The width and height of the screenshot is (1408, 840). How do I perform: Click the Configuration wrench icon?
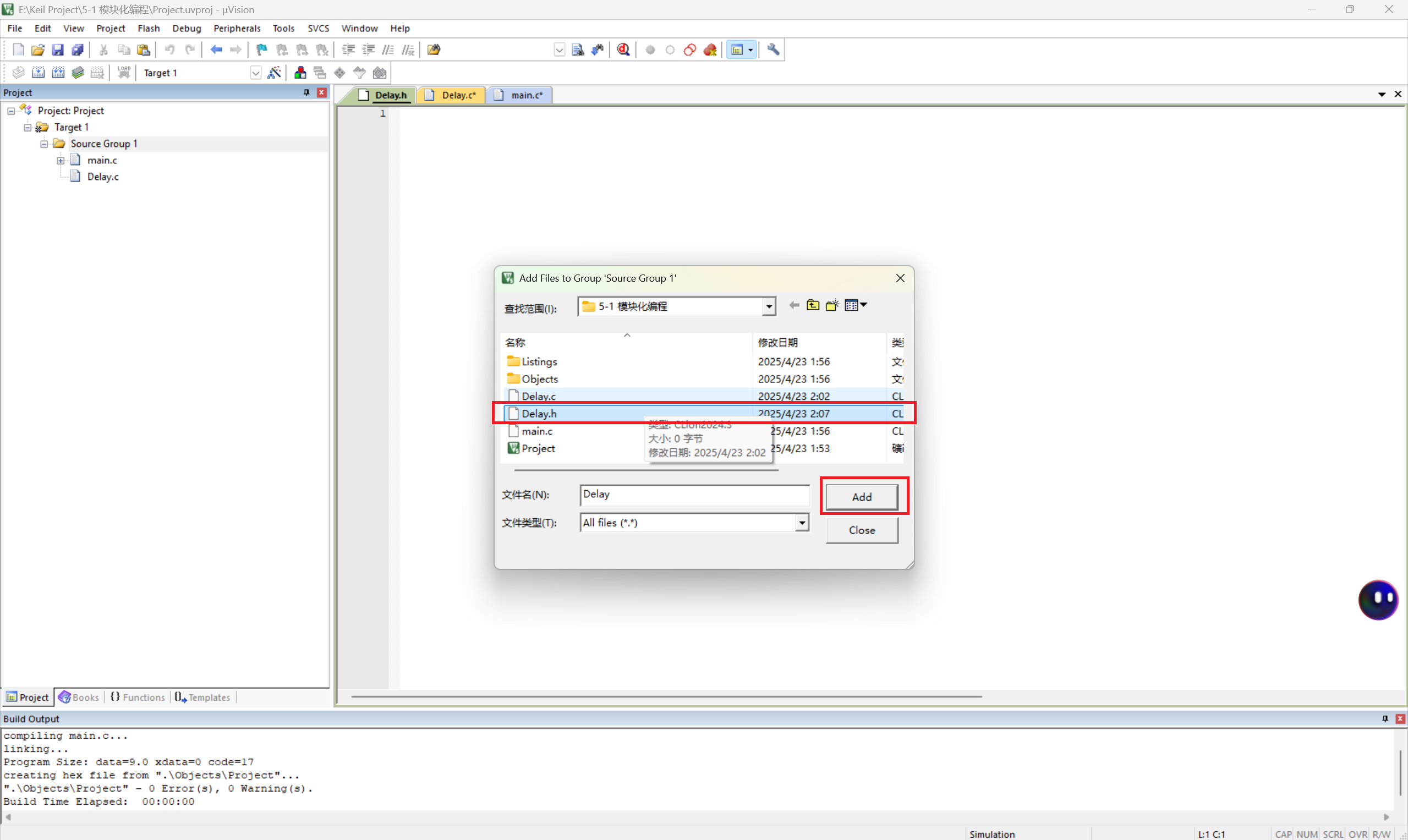[773, 50]
